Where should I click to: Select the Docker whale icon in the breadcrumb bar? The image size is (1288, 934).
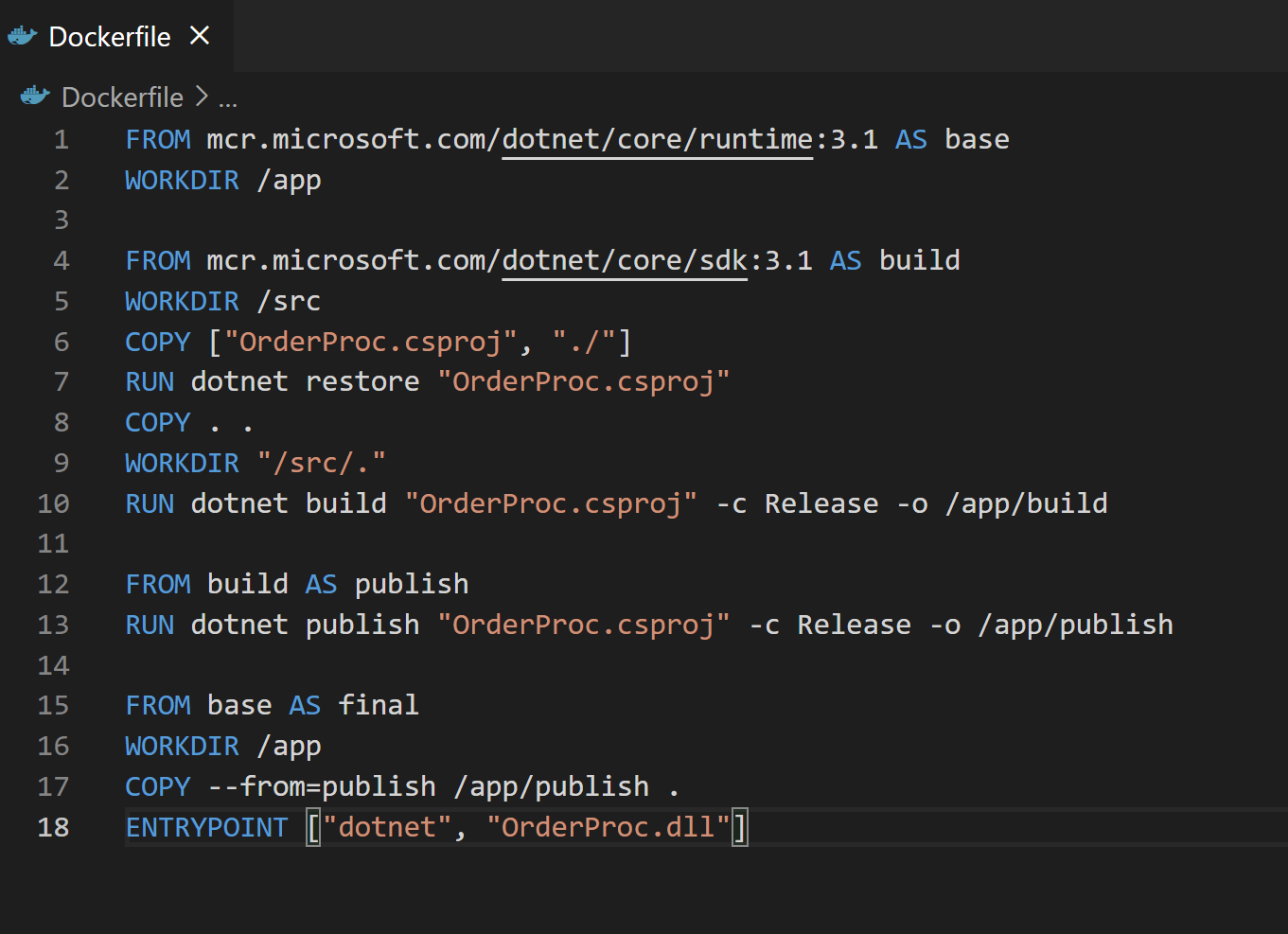click(x=34, y=96)
